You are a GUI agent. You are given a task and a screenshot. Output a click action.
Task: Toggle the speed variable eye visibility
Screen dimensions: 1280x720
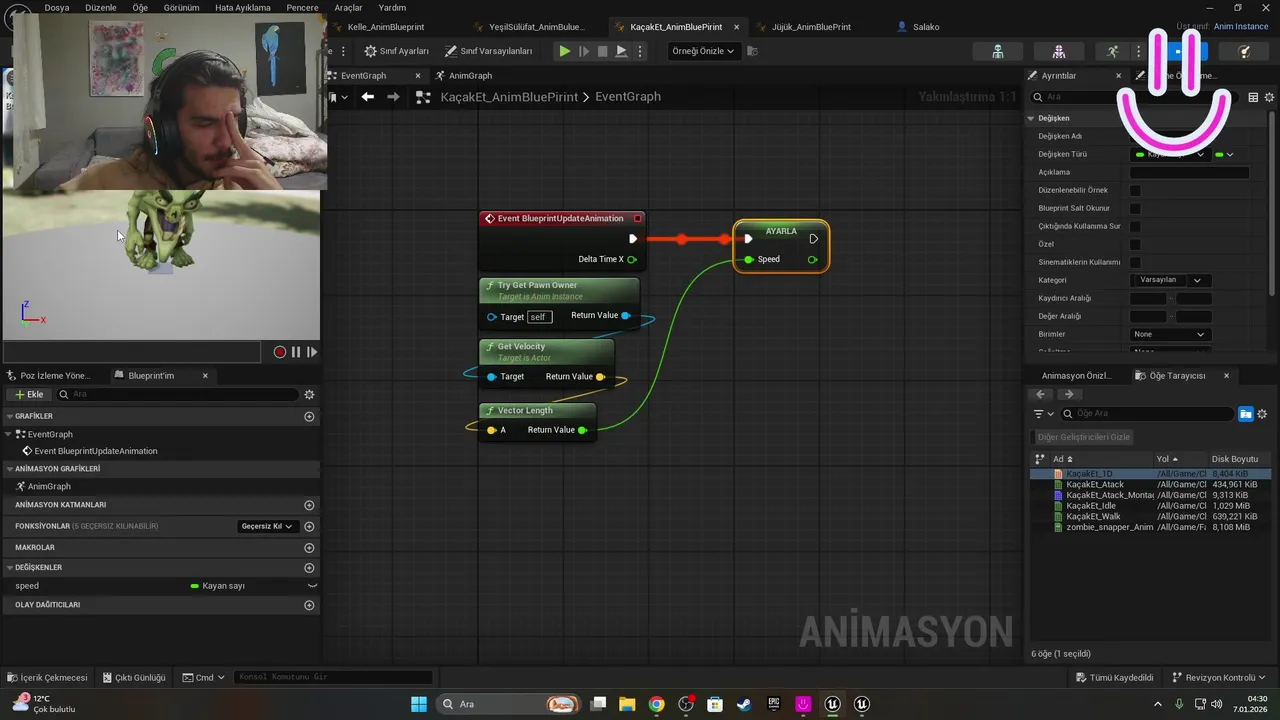(312, 586)
